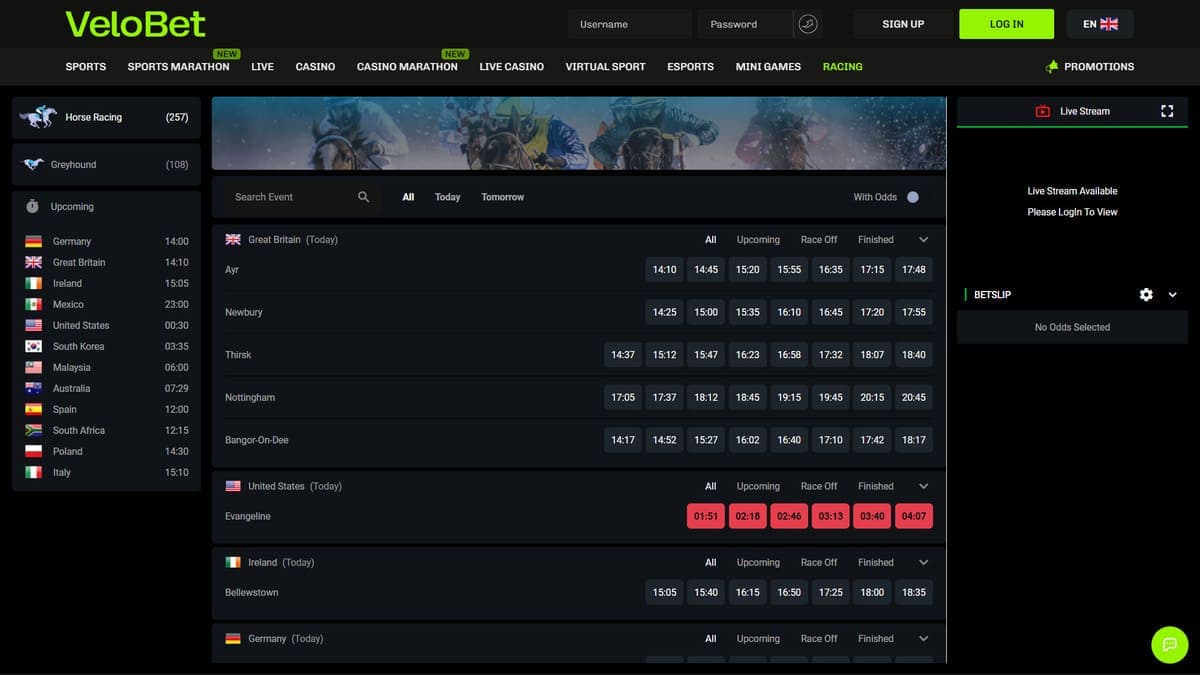The width and height of the screenshot is (1200, 675).
Task: Click the Malaysia flag icon
Action: (x=34, y=367)
